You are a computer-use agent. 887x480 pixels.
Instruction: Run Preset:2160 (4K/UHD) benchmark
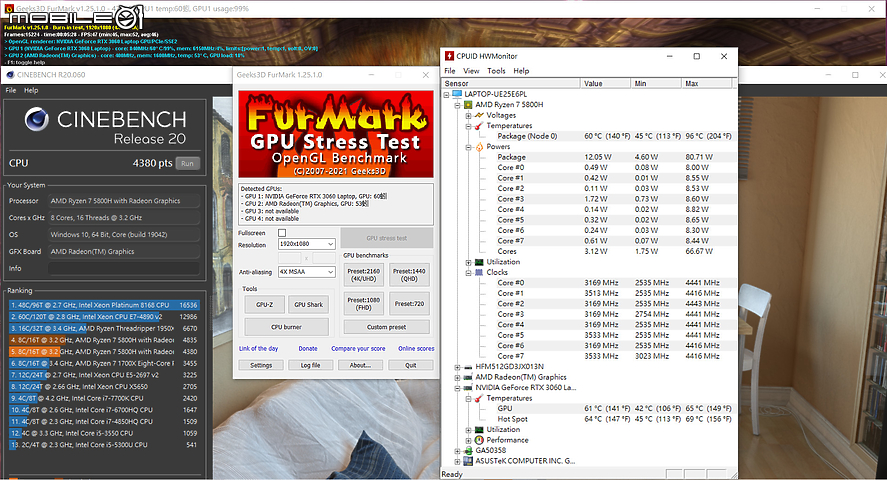(364, 275)
